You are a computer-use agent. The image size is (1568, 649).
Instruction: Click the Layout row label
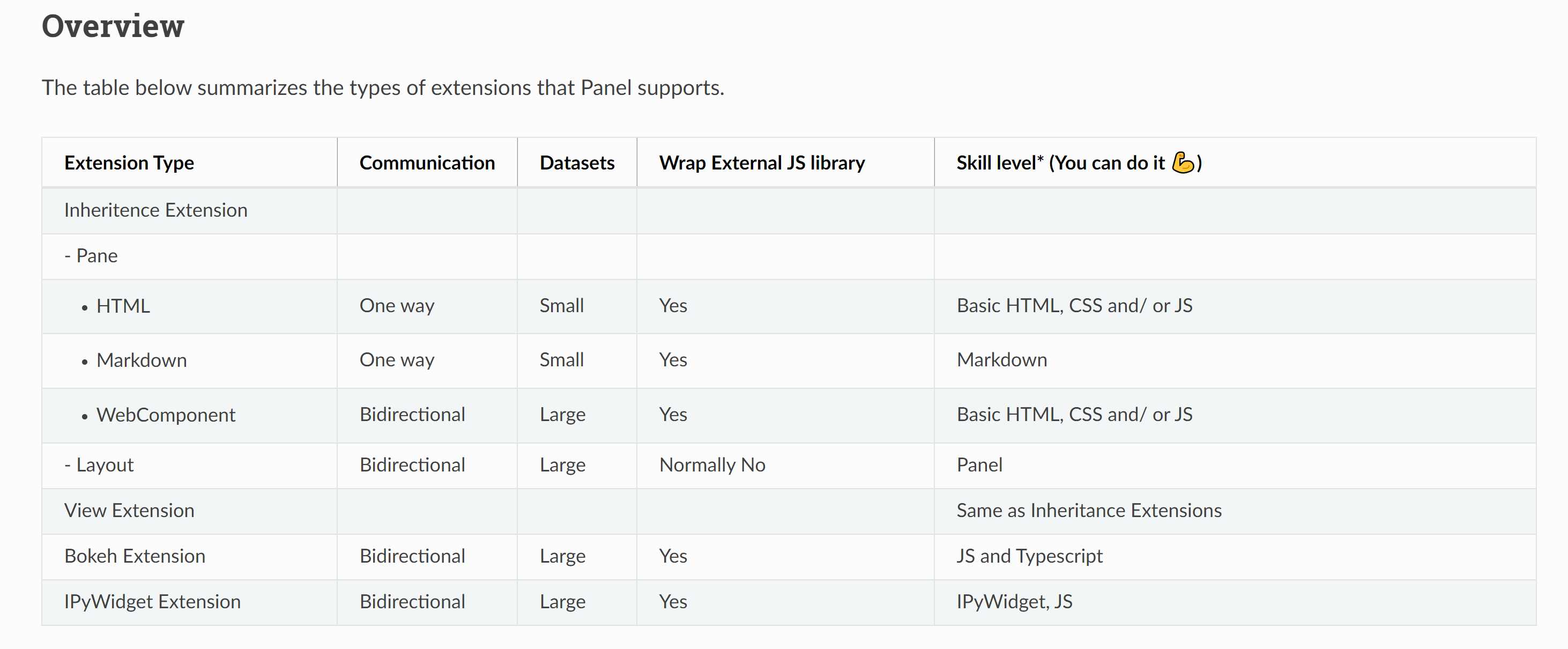tap(99, 465)
